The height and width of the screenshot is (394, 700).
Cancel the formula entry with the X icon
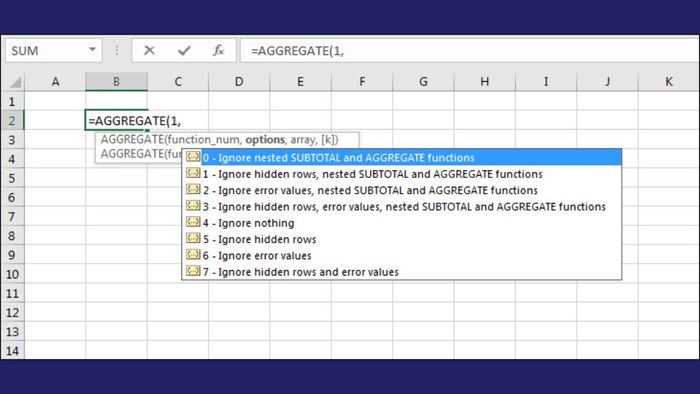[149, 51]
